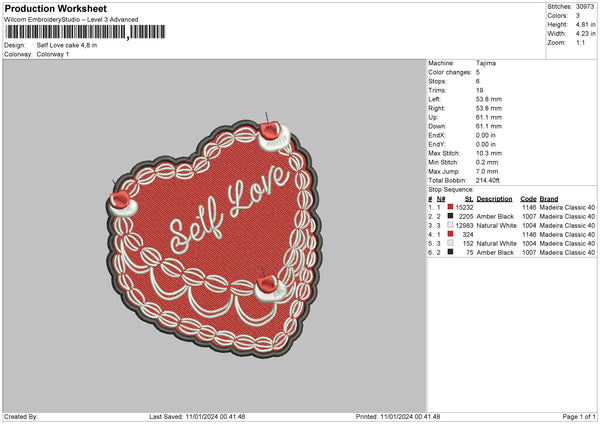
Task: Select the Total Bobbin value 214.40ft
Action: pyautogui.click(x=488, y=180)
